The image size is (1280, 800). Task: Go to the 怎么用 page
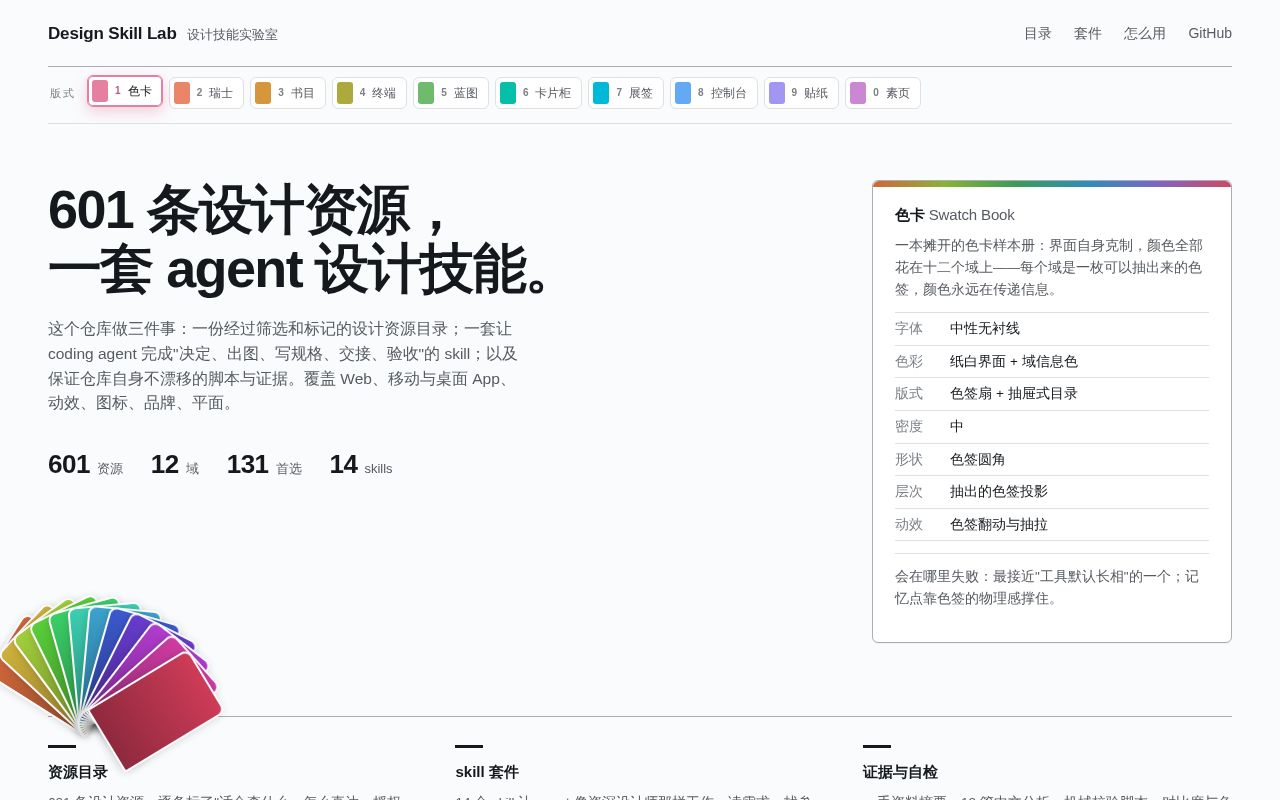click(x=1145, y=33)
